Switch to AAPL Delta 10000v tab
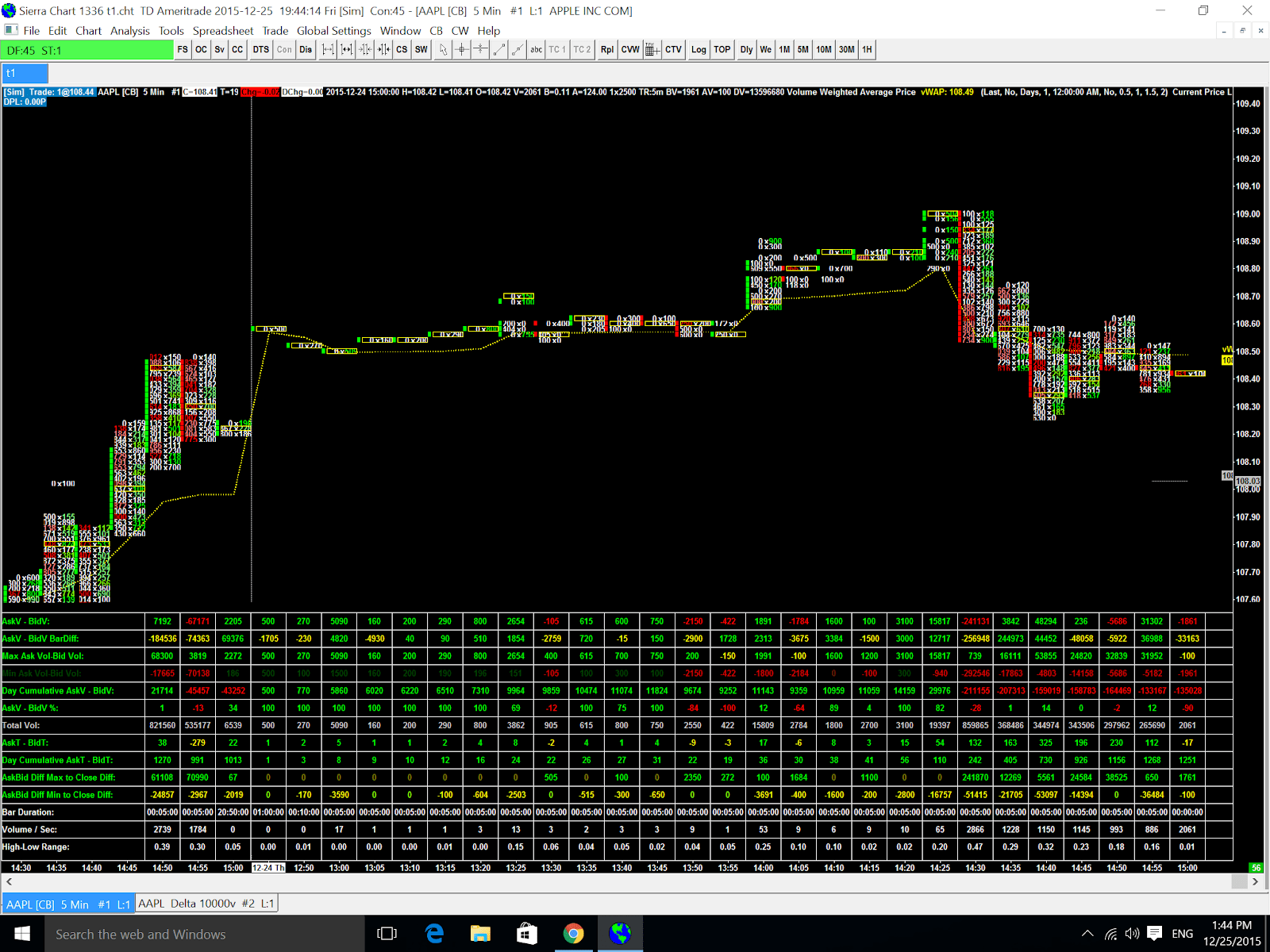This screenshot has height=952, width=1270. (x=206, y=904)
